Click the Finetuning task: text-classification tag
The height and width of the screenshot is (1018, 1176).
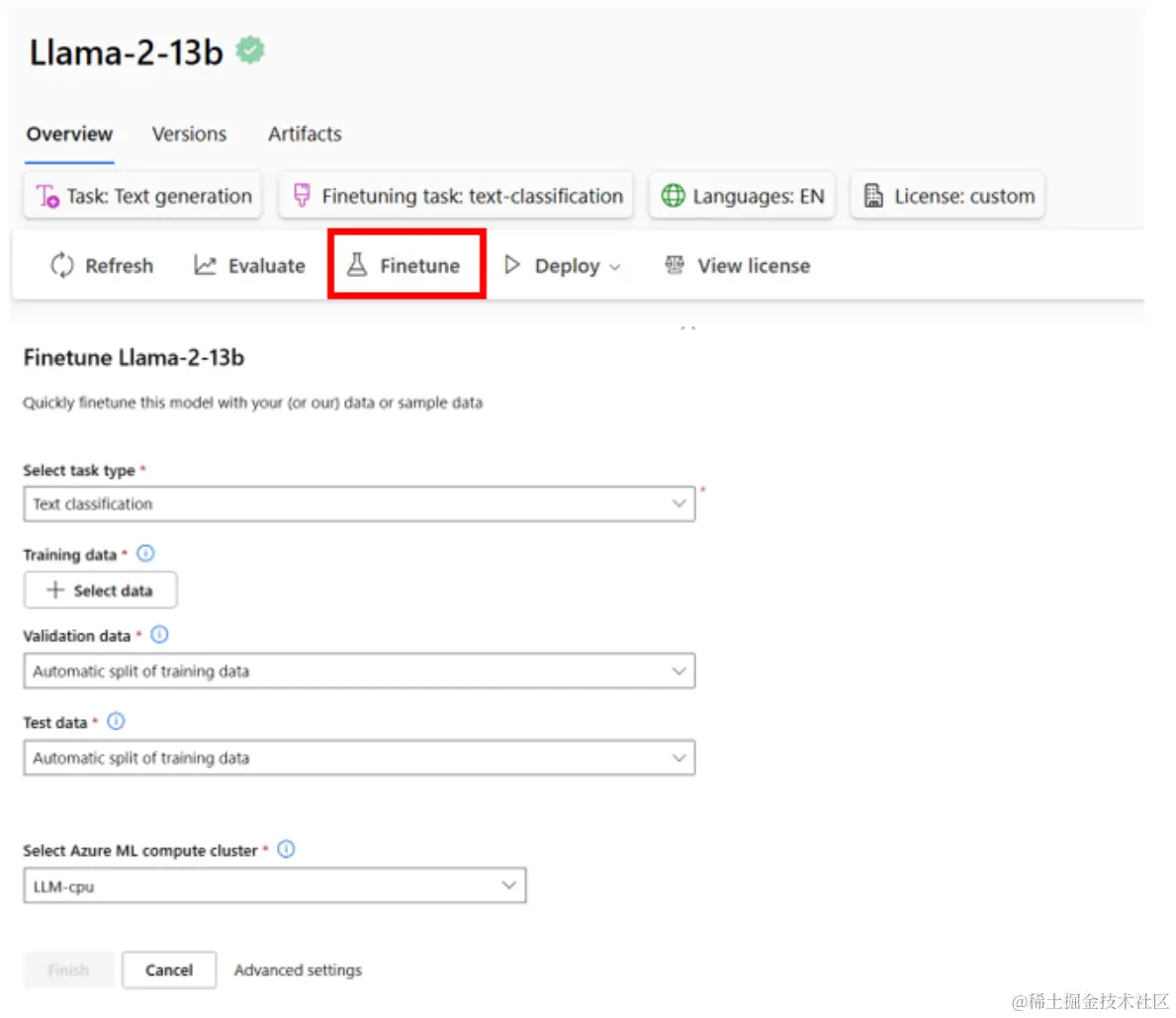pos(455,196)
